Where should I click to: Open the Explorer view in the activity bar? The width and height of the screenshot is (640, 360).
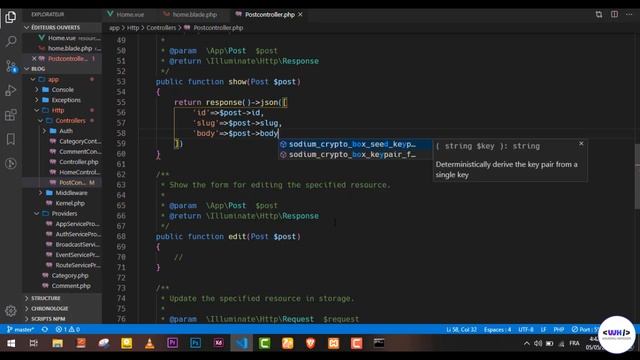(x=11, y=17)
